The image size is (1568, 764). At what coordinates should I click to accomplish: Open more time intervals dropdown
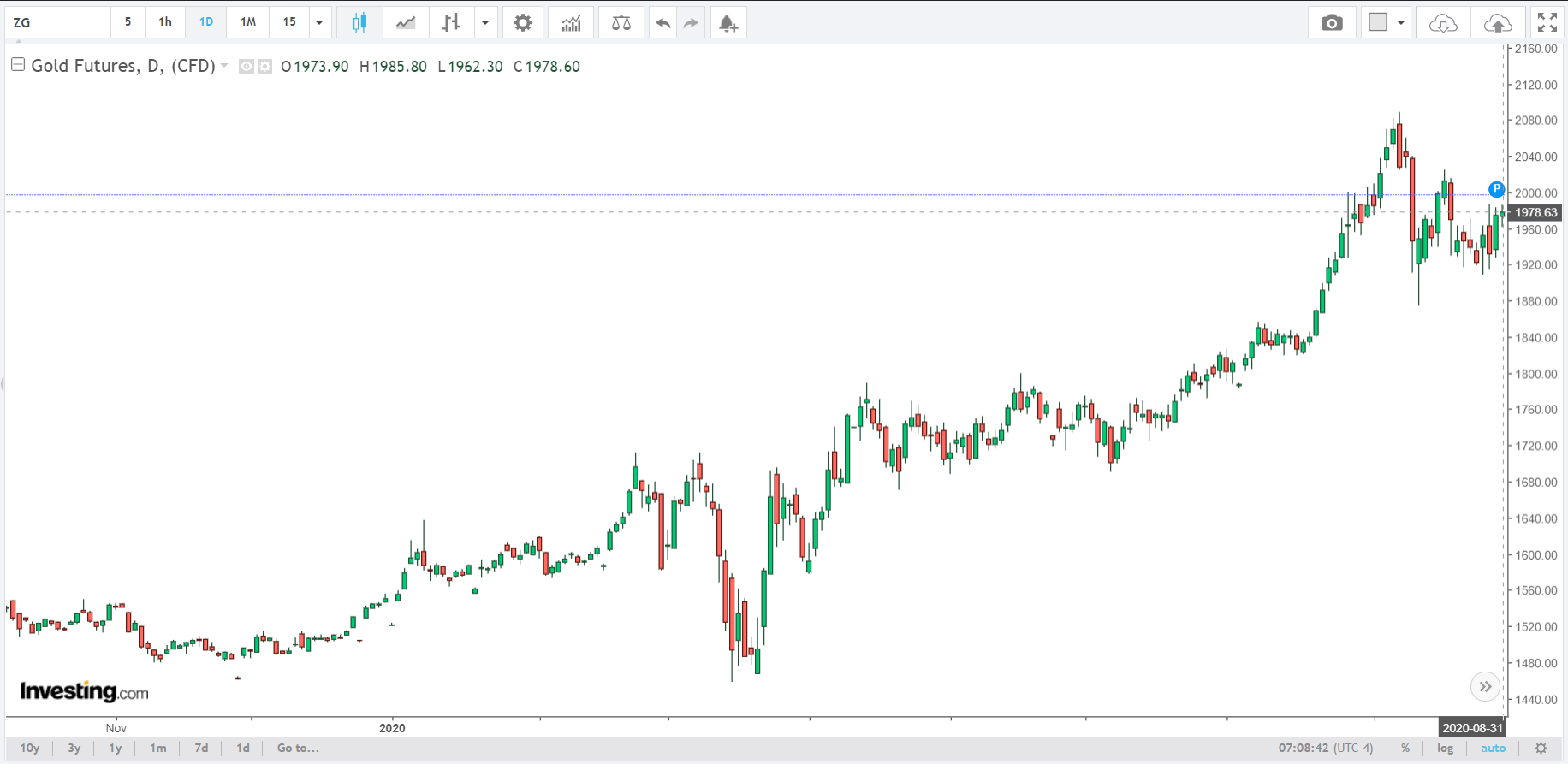(x=319, y=22)
